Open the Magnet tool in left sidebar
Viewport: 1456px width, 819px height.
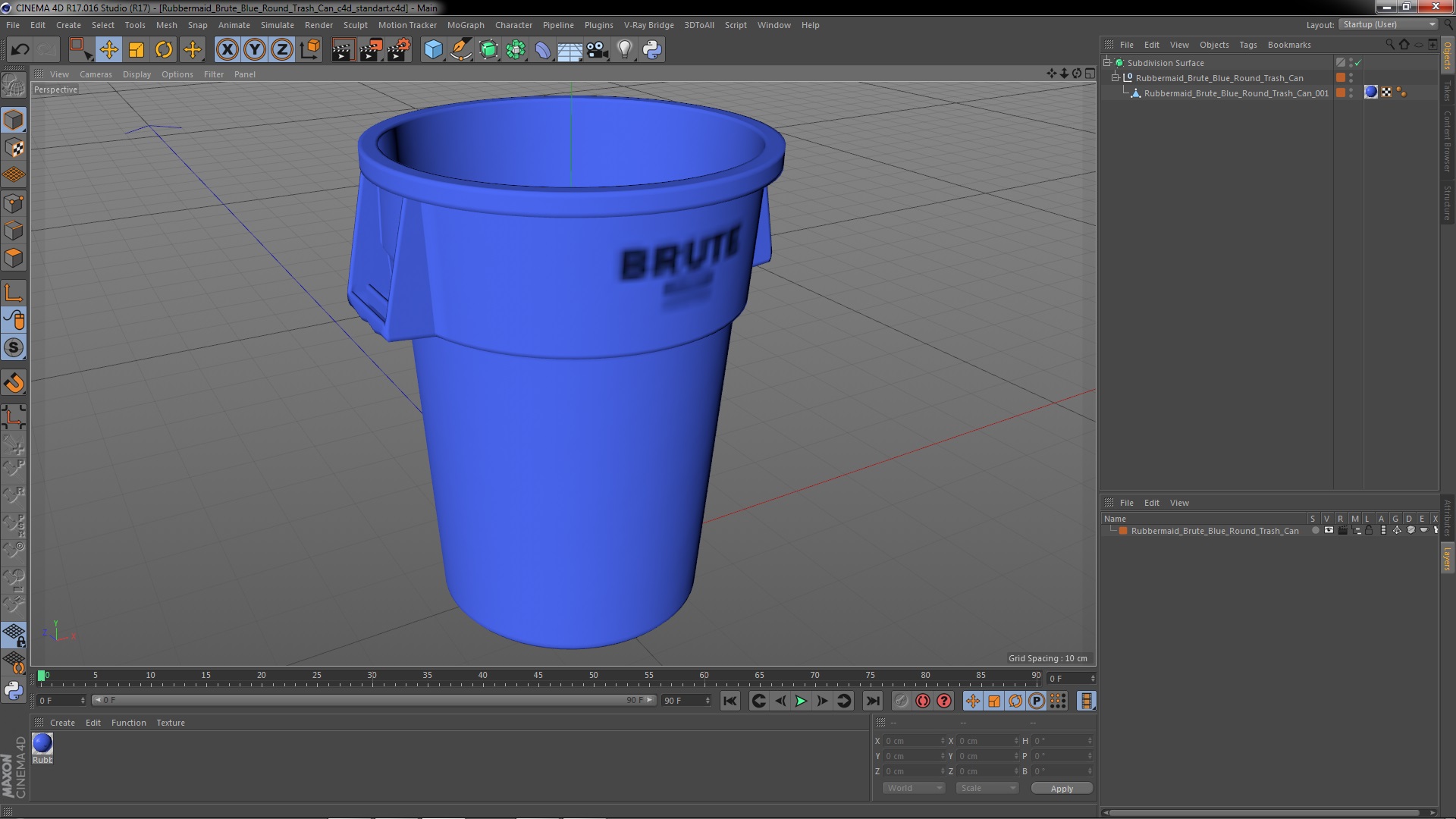pos(14,383)
